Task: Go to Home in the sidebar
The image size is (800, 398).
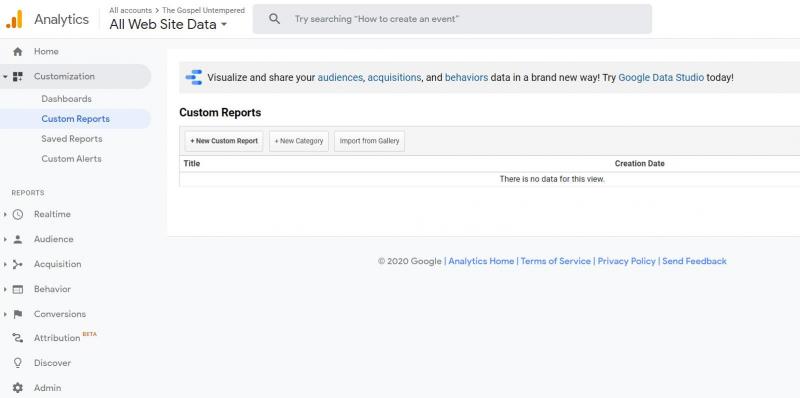Action: pos(46,52)
